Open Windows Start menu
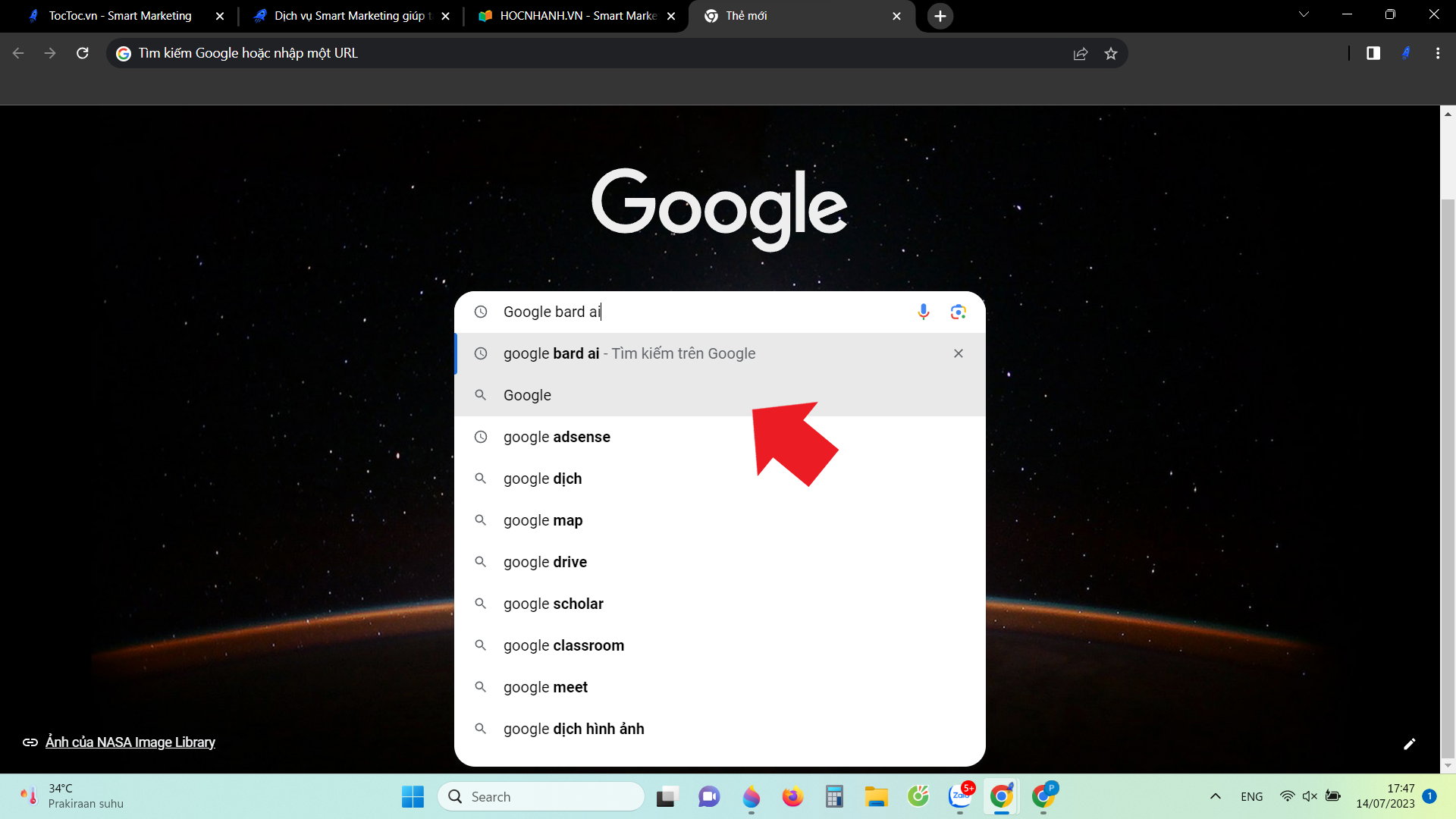The height and width of the screenshot is (819, 1456). (413, 796)
